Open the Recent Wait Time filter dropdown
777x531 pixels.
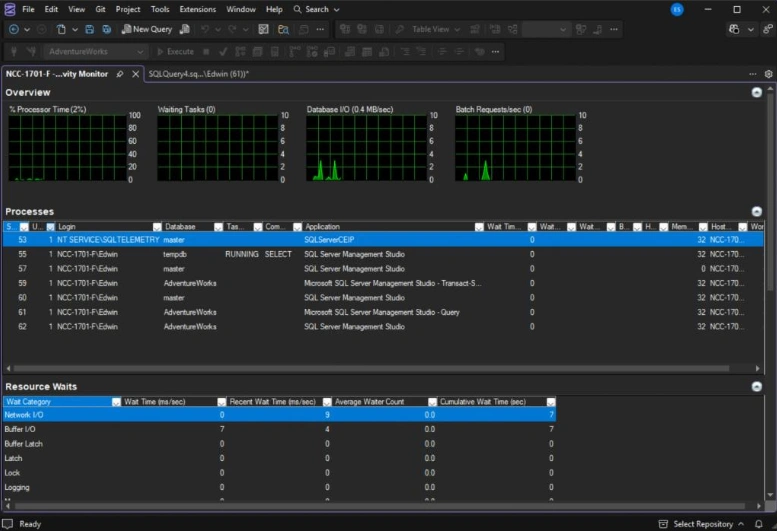[327, 402]
